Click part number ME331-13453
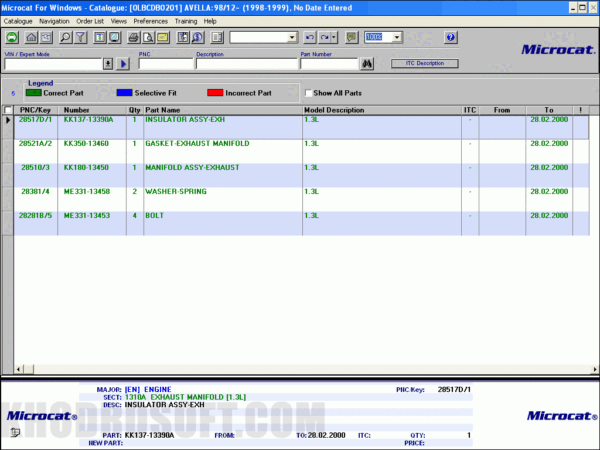This screenshot has width=600, height=450. [x=86, y=215]
